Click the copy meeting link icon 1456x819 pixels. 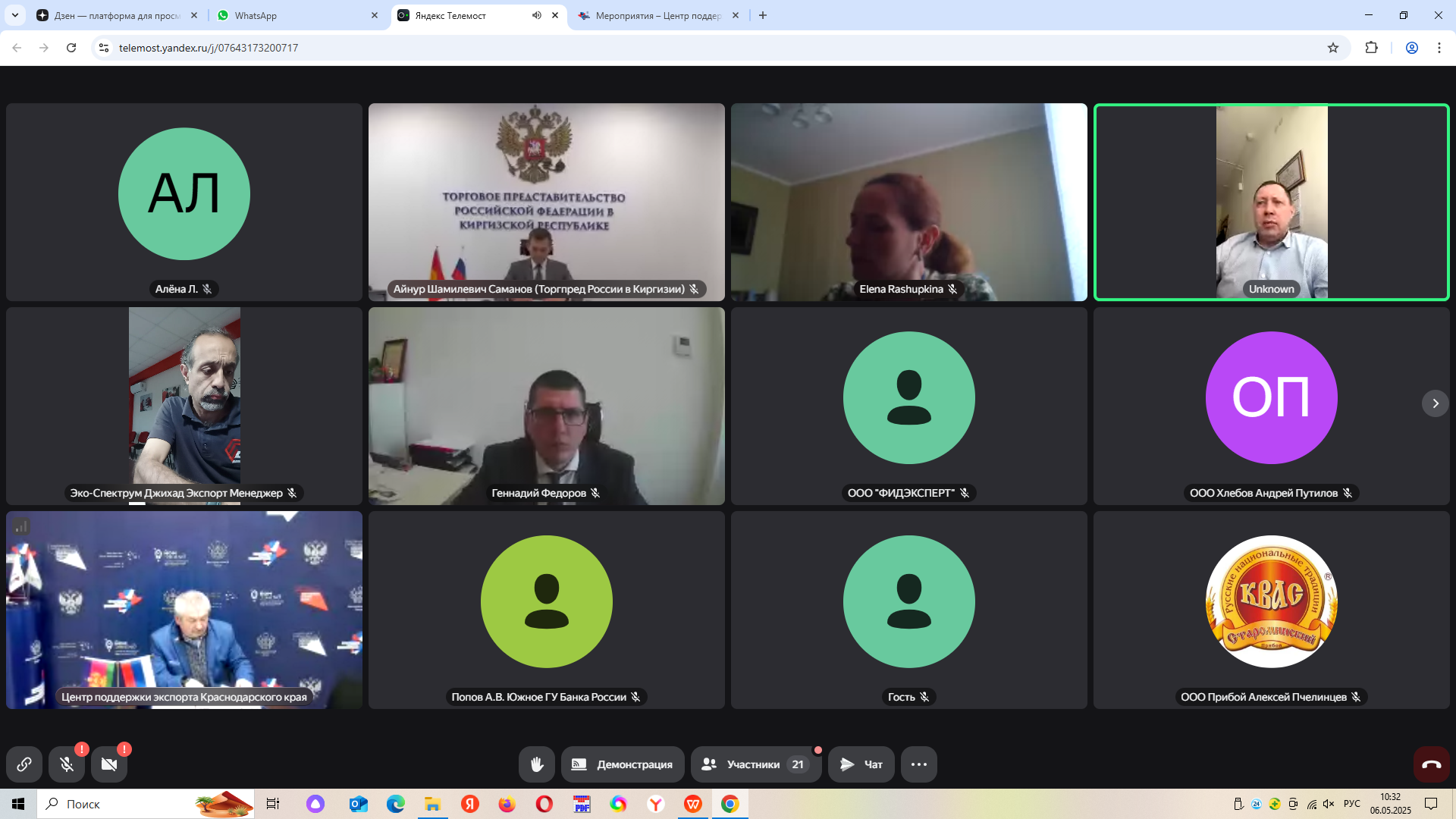click(24, 764)
